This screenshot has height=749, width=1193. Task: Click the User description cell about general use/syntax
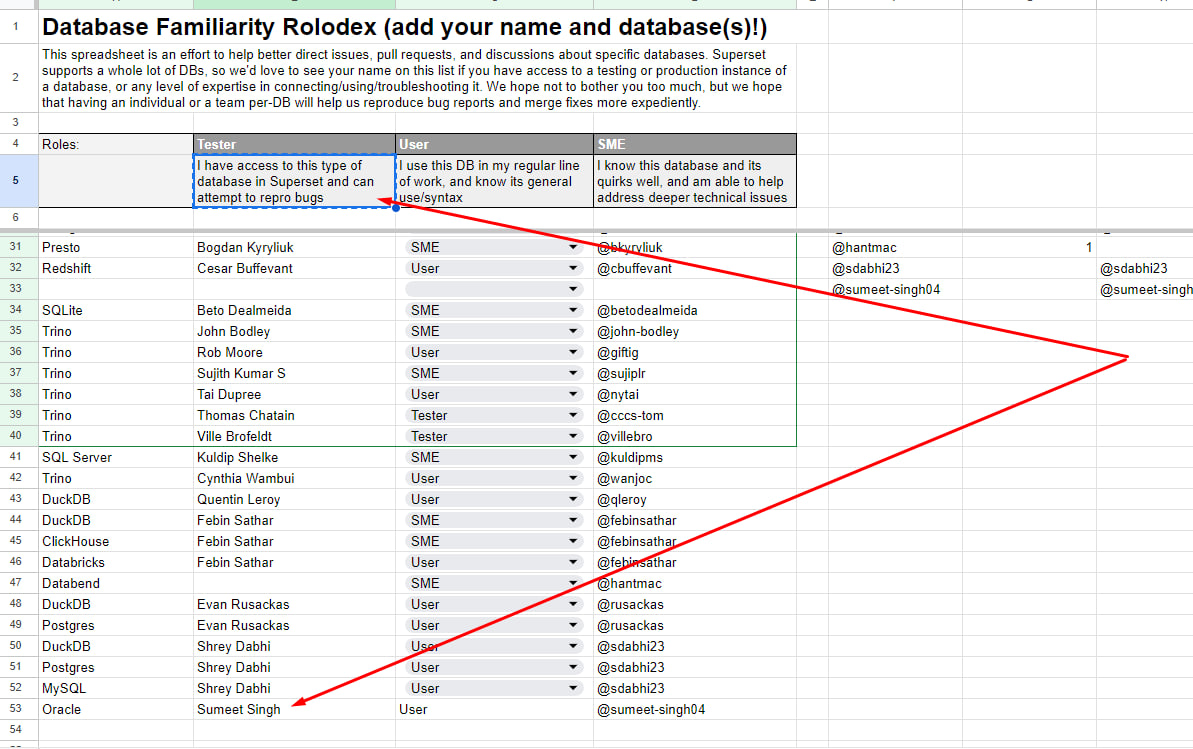[x=495, y=181]
